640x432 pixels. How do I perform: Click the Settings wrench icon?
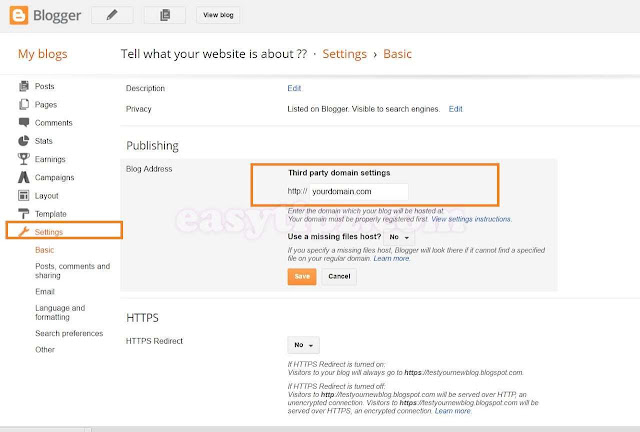(x=24, y=232)
